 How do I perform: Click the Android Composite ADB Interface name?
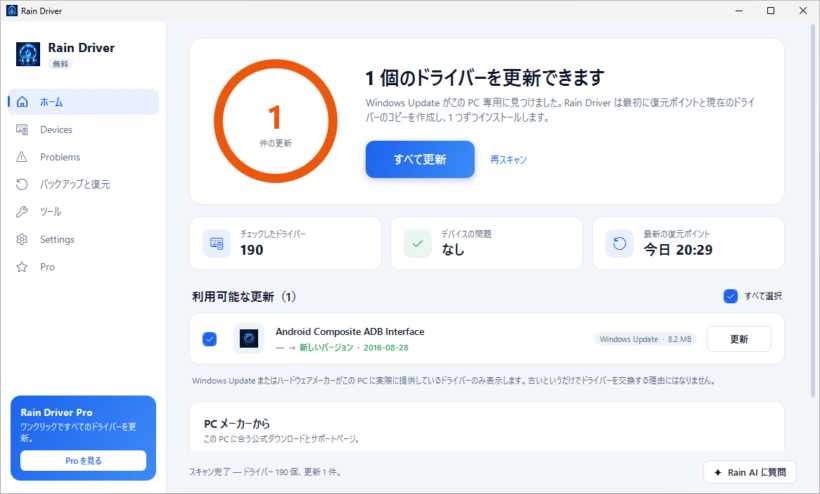pos(350,331)
